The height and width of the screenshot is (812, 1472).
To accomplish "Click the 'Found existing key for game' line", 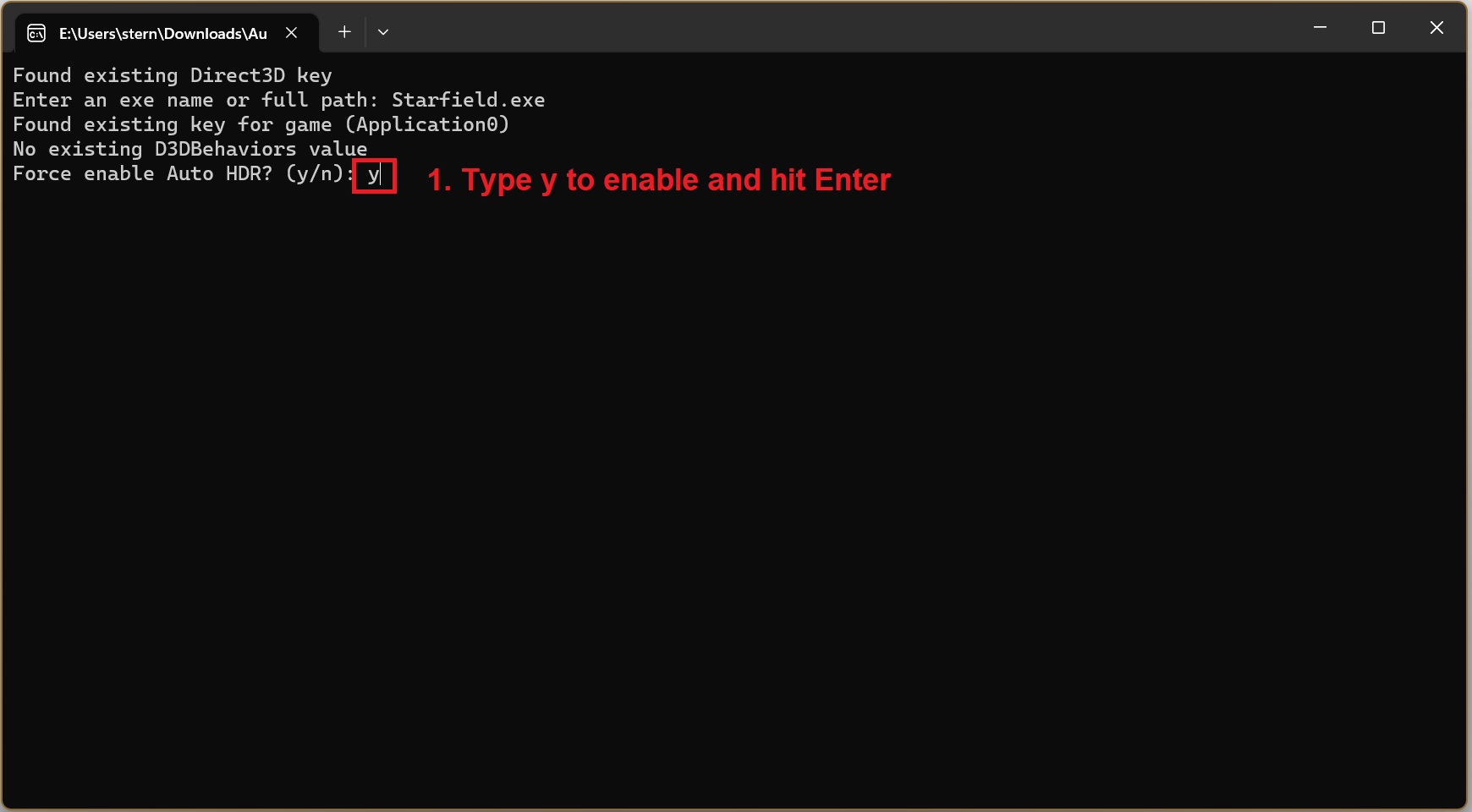I will click(x=172, y=124).
